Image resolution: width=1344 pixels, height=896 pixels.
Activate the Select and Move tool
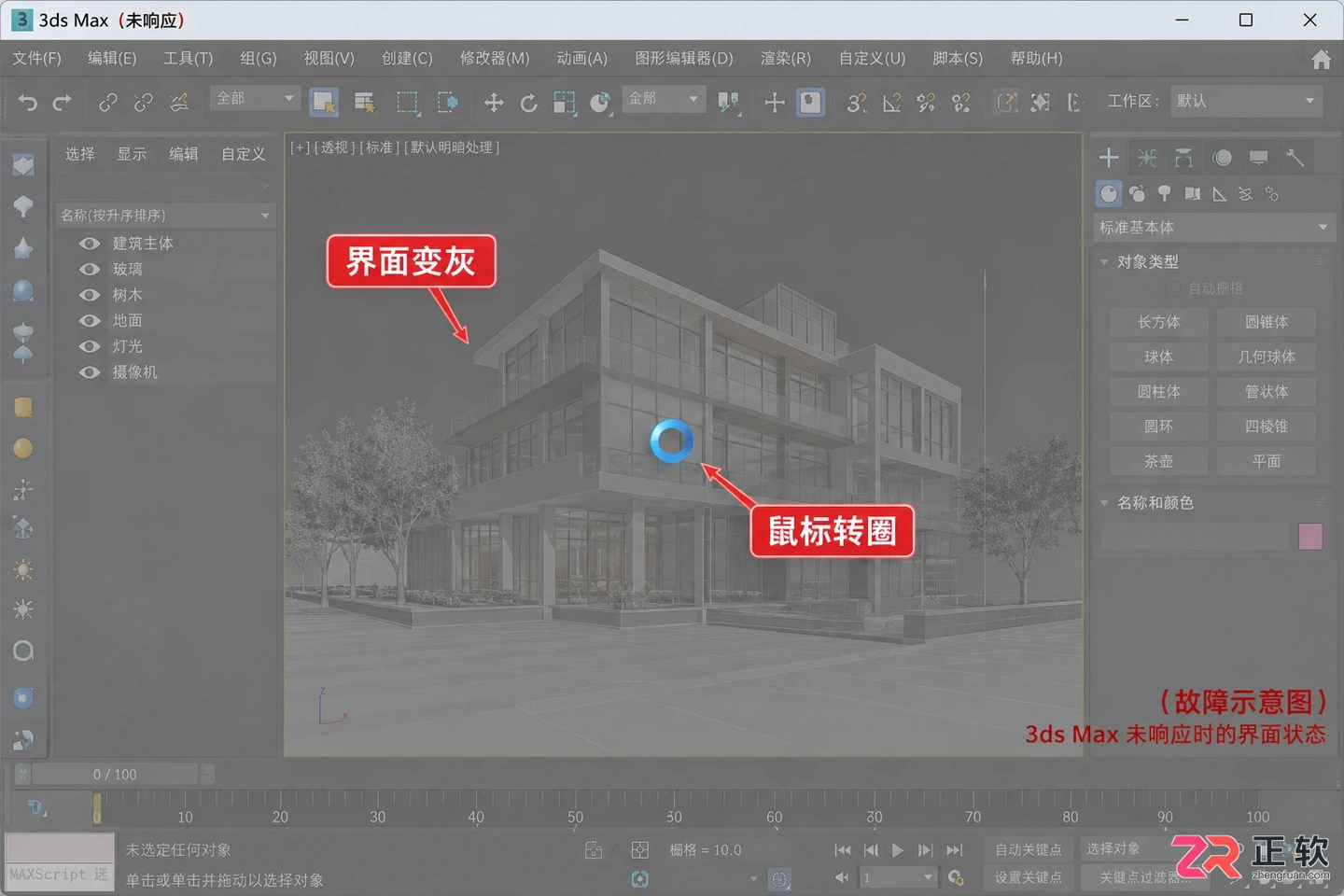coord(494,102)
